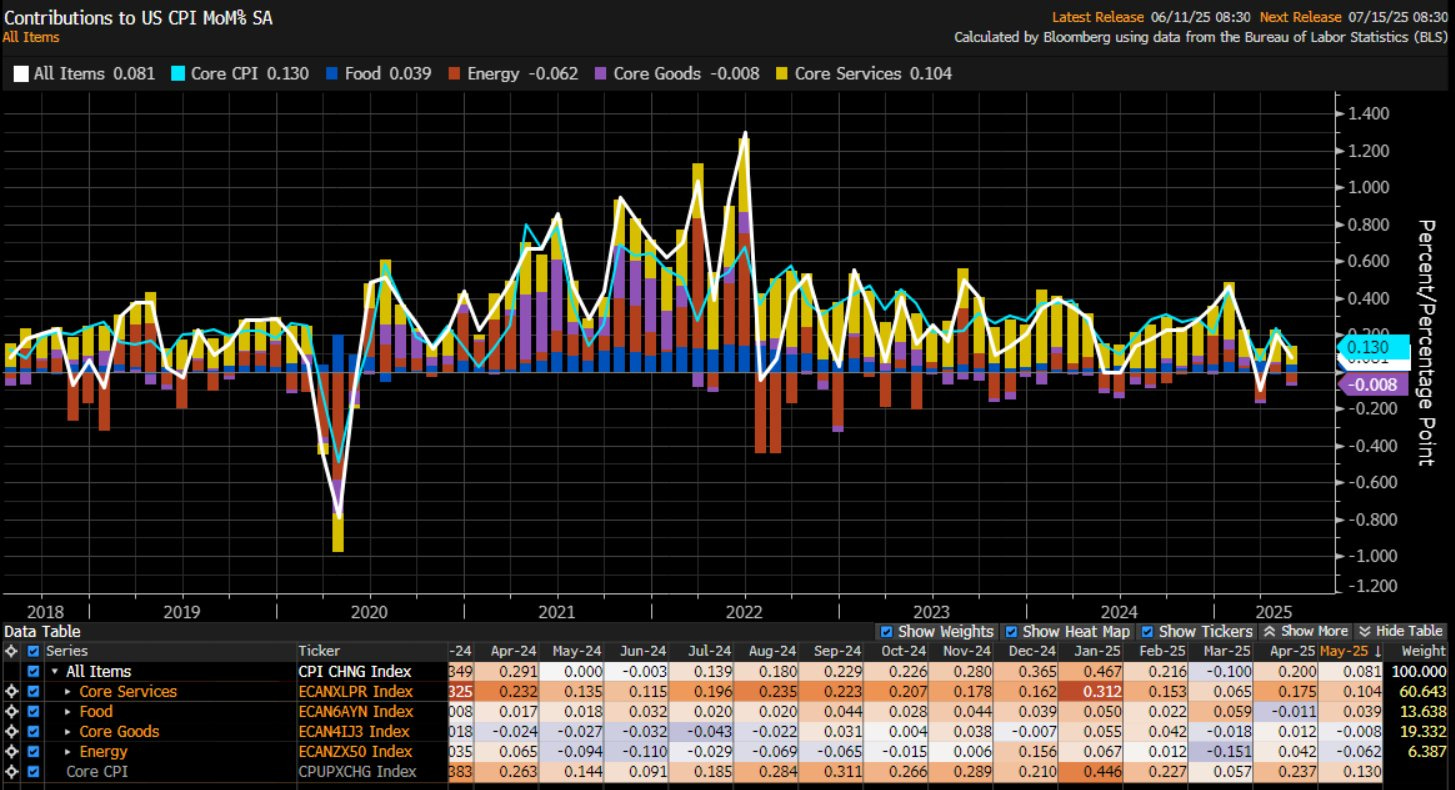Screen dimensions: 1455x790
Task: Click the crosshair icon next to Core Goods
Action: coord(10,732)
